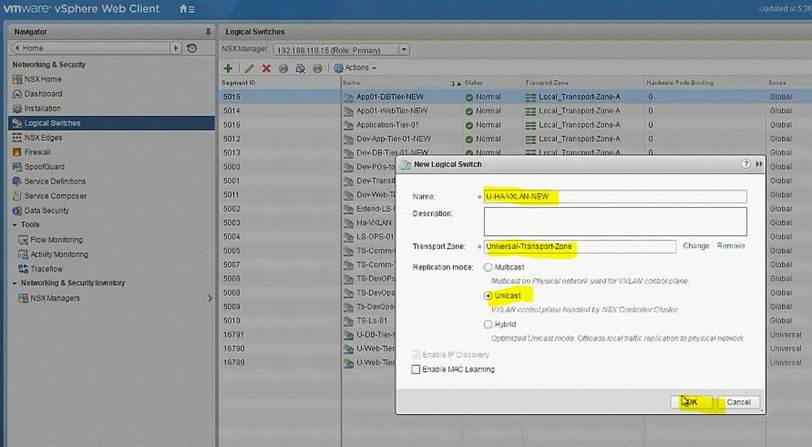Open the vSphere home menu icon

[x=186, y=9]
